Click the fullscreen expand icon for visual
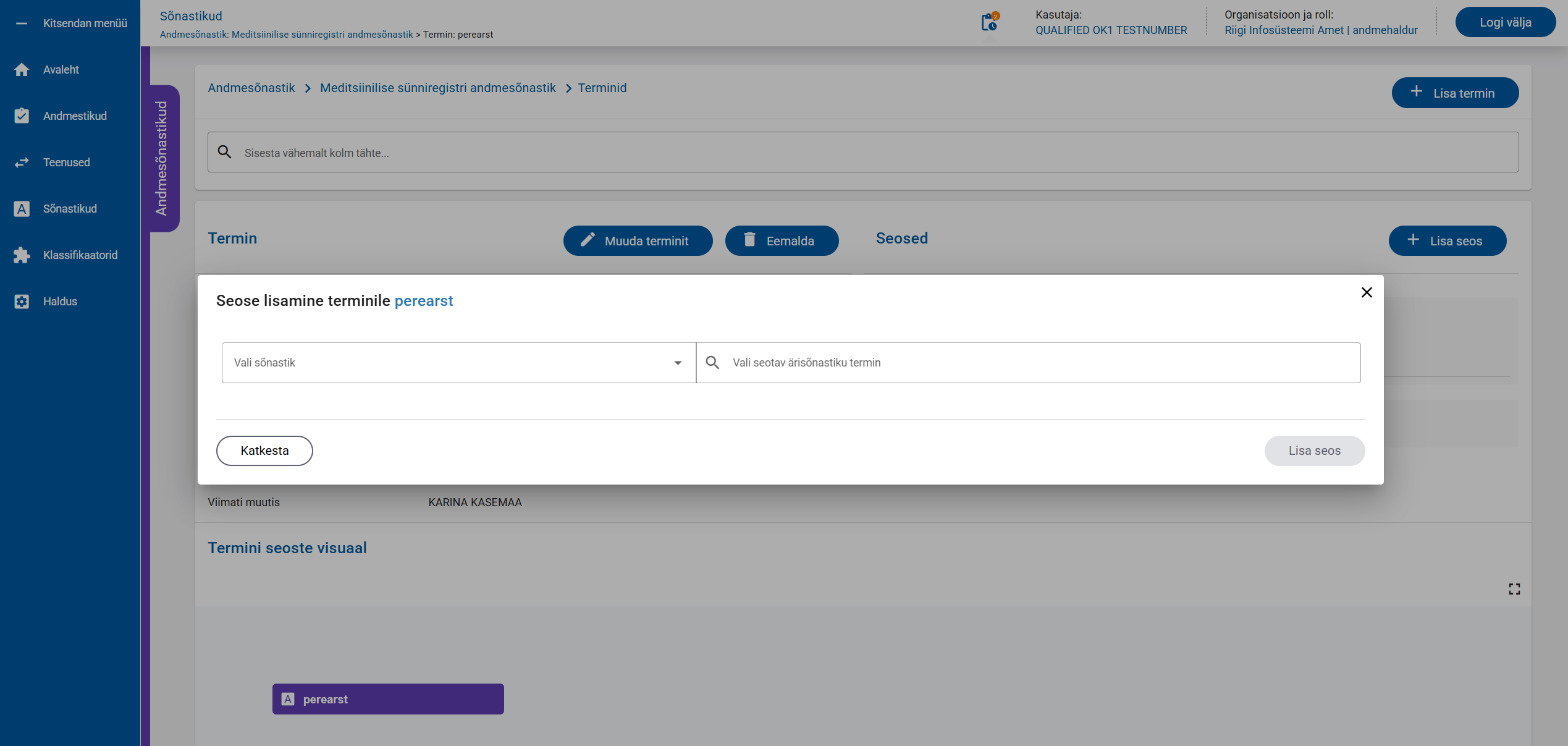Viewport: 1568px width, 746px height. (x=1514, y=589)
